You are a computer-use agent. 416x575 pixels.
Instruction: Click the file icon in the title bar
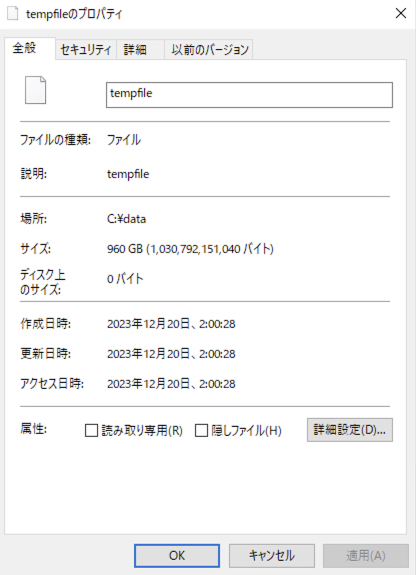pos(12,14)
